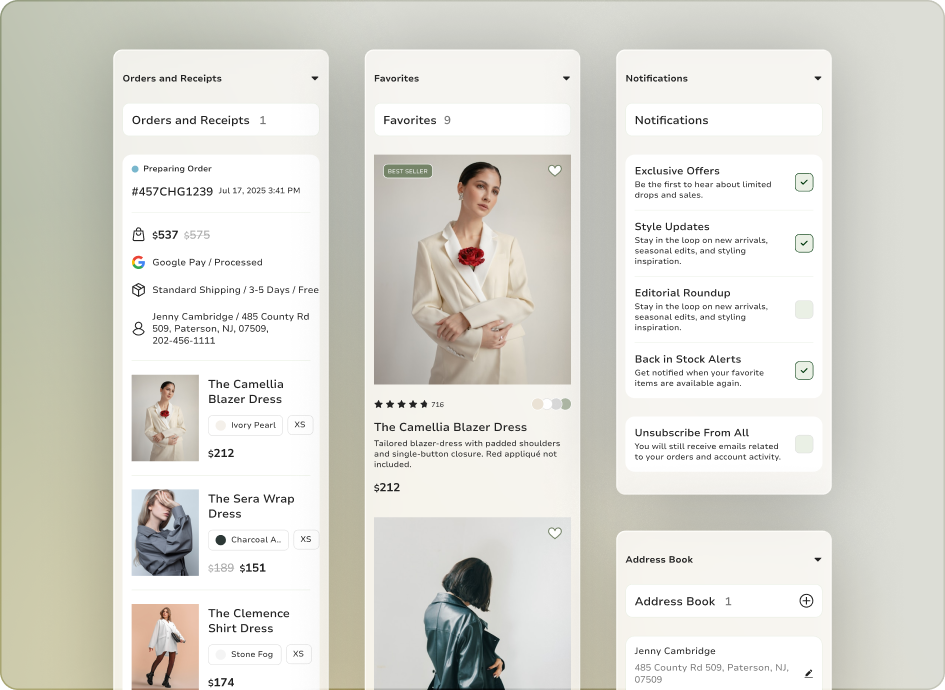Add new address with plus icon

pyautogui.click(x=806, y=601)
